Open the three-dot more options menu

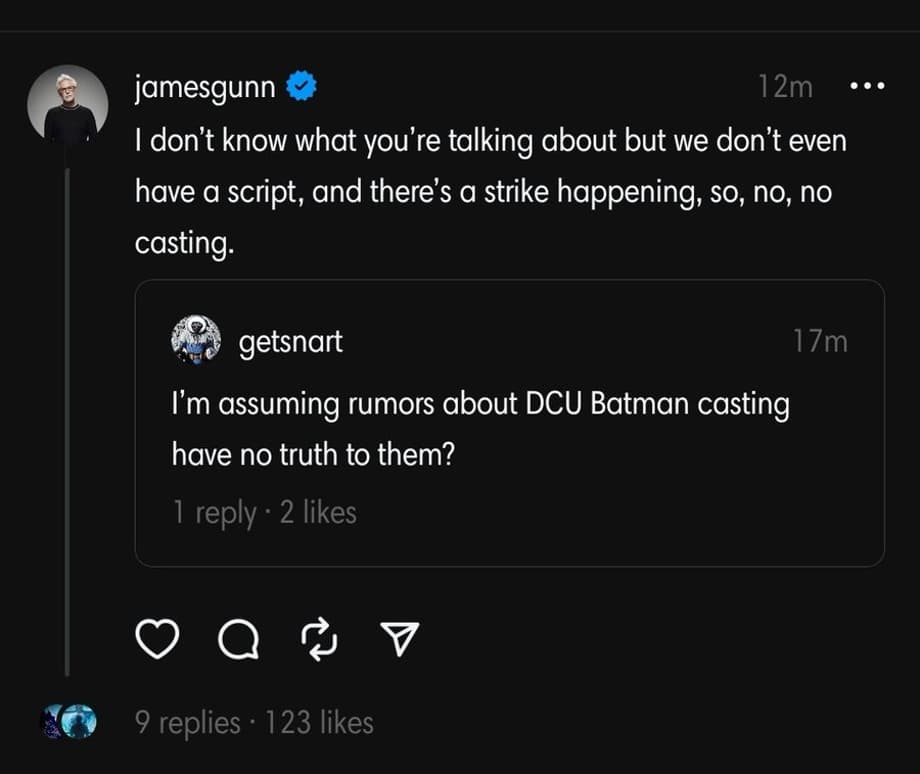866,87
